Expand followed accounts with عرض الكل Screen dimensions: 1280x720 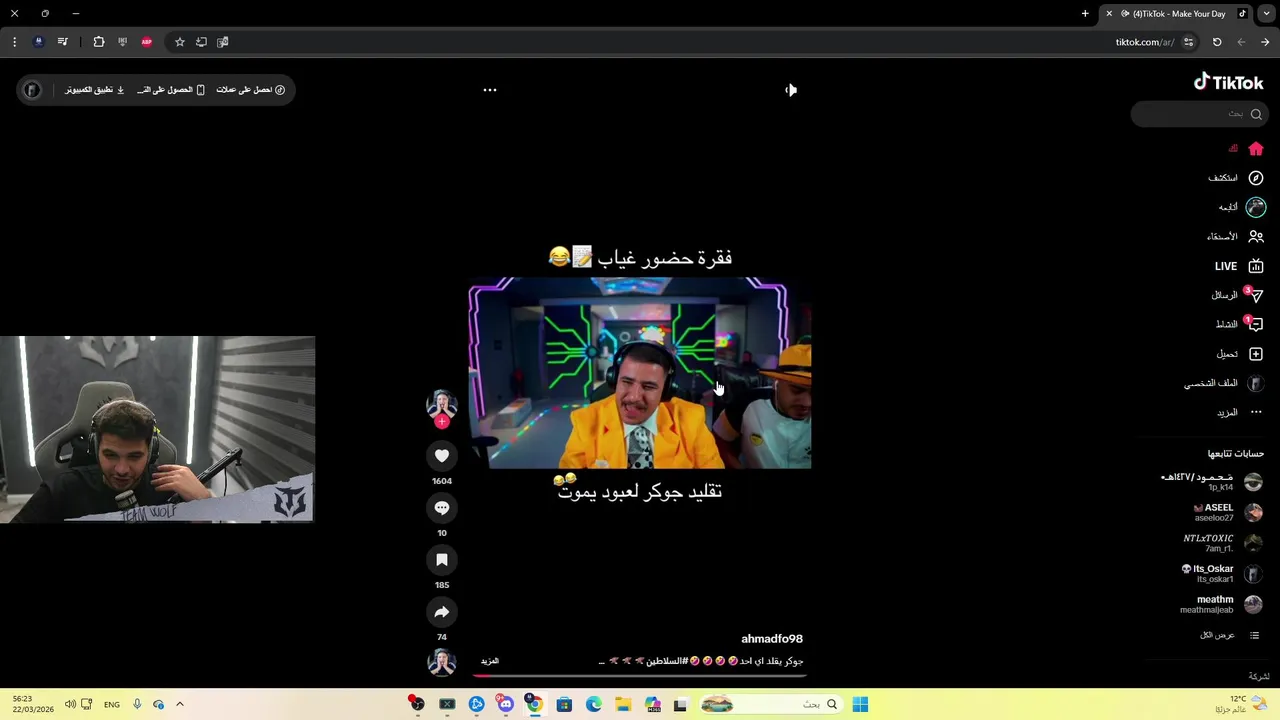coord(1230,636)
